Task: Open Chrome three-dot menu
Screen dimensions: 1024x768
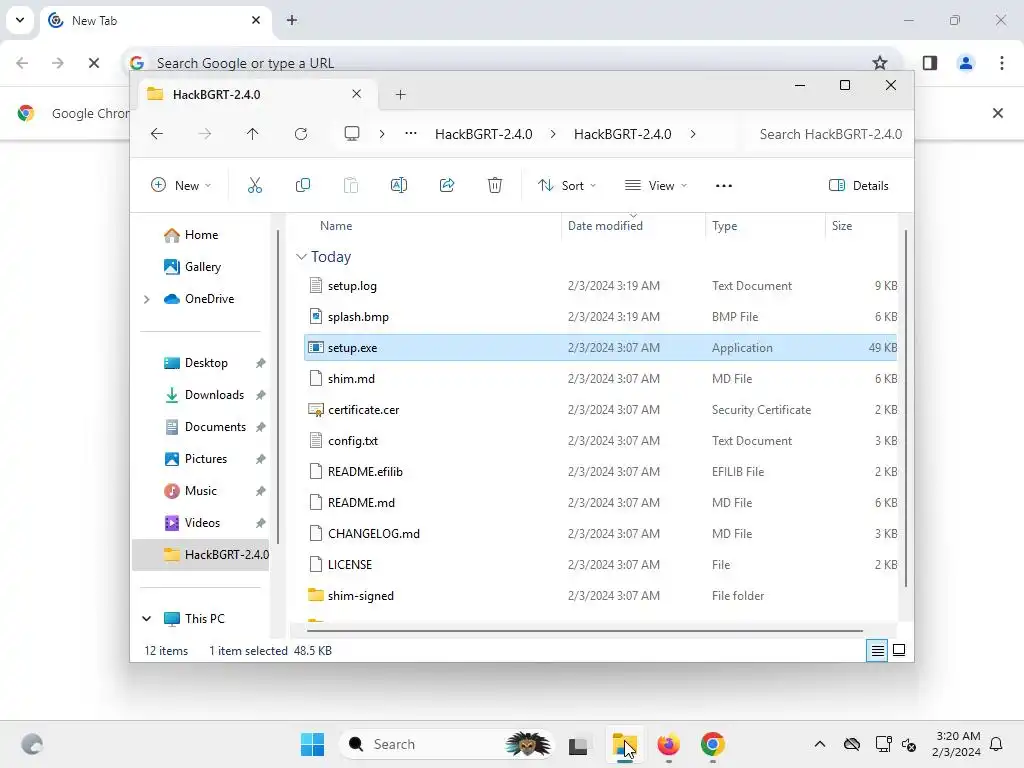Action: pyautogui.click(x=1002, y=63)
